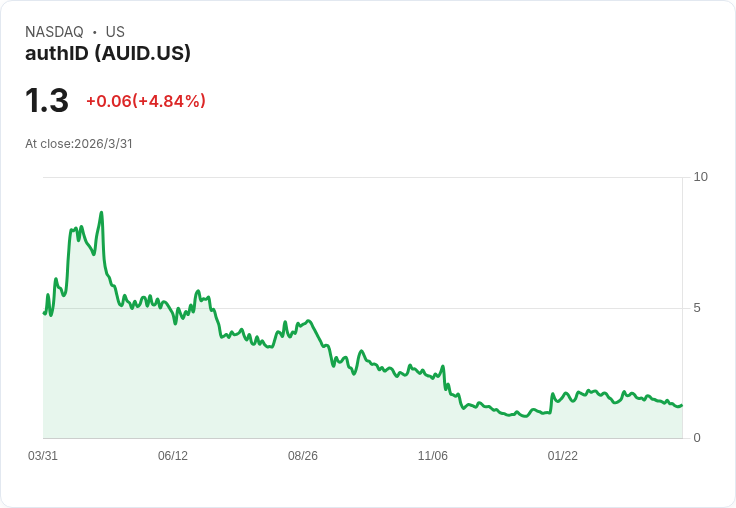The height and width of the screenshot is (508, 736).
Task: Click the leftmost start of the price line
Action: (44, 313)
